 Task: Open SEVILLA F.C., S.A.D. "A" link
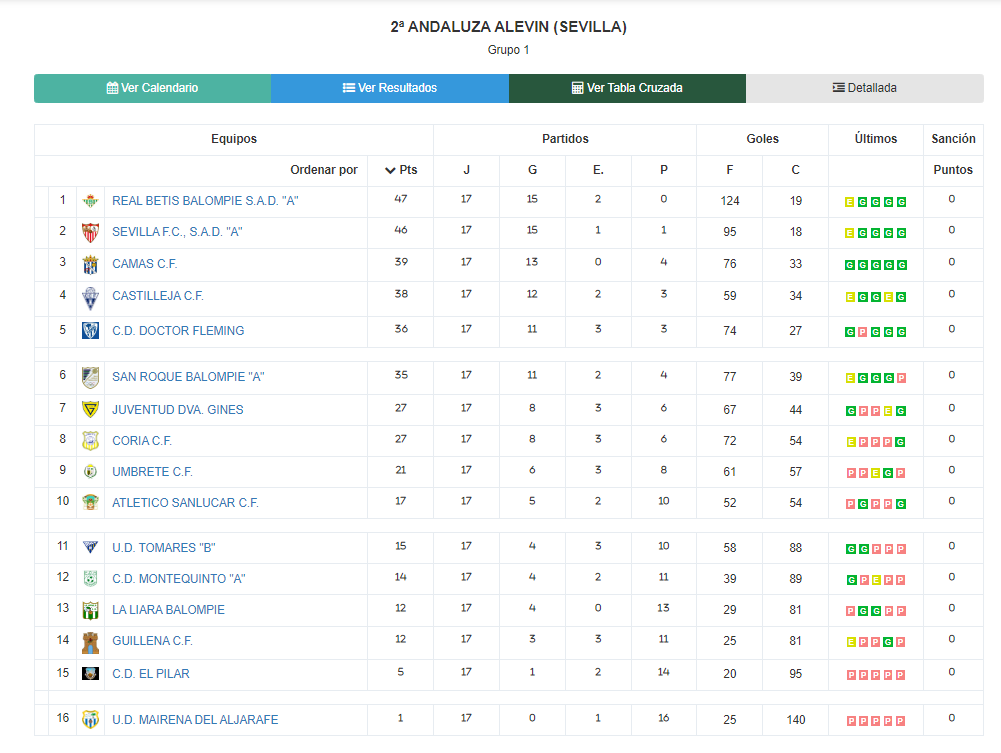click(x=177, y=232)
